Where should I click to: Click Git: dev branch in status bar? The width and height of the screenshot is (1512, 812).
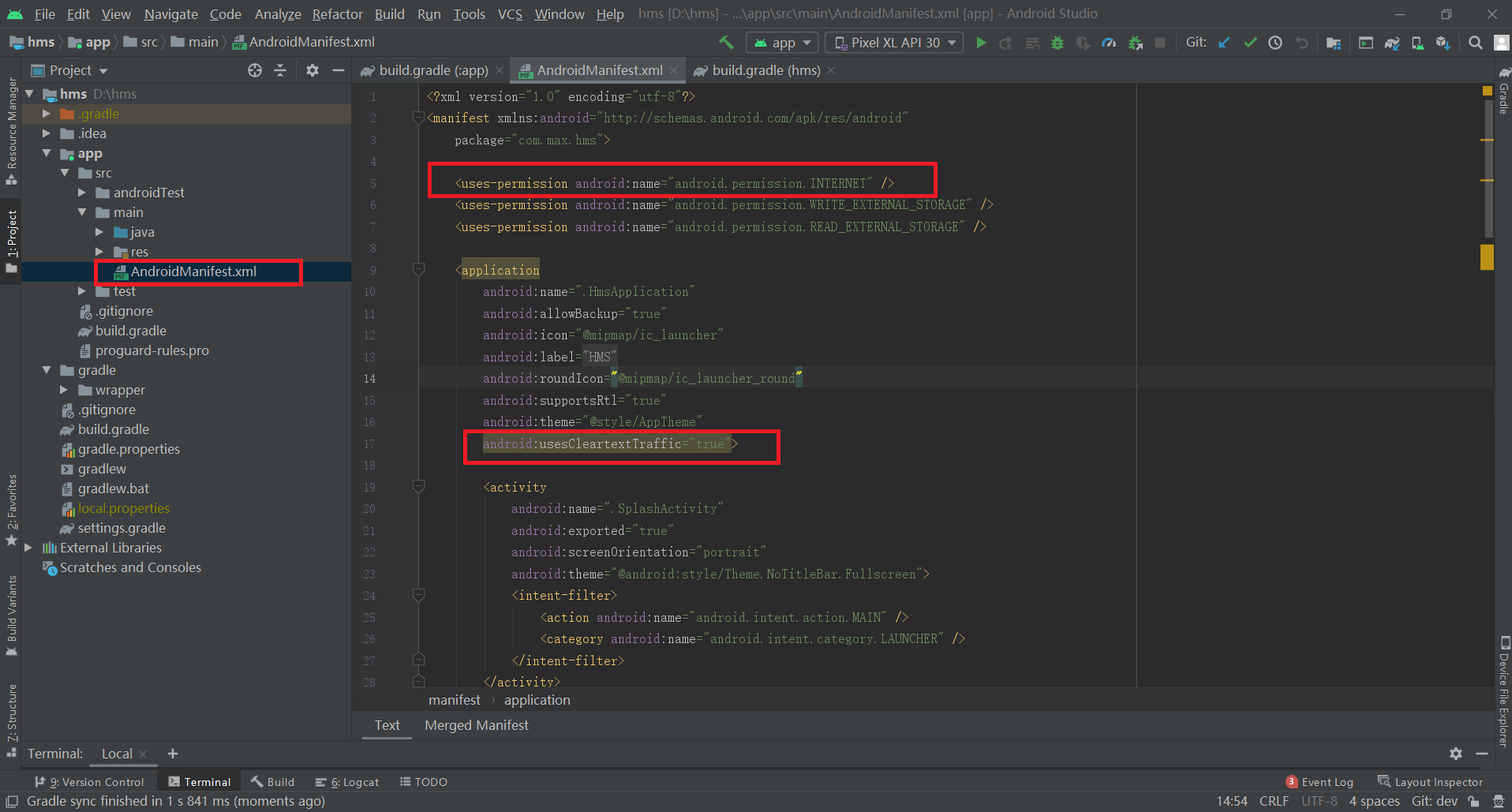click(x=1434, y=801)
